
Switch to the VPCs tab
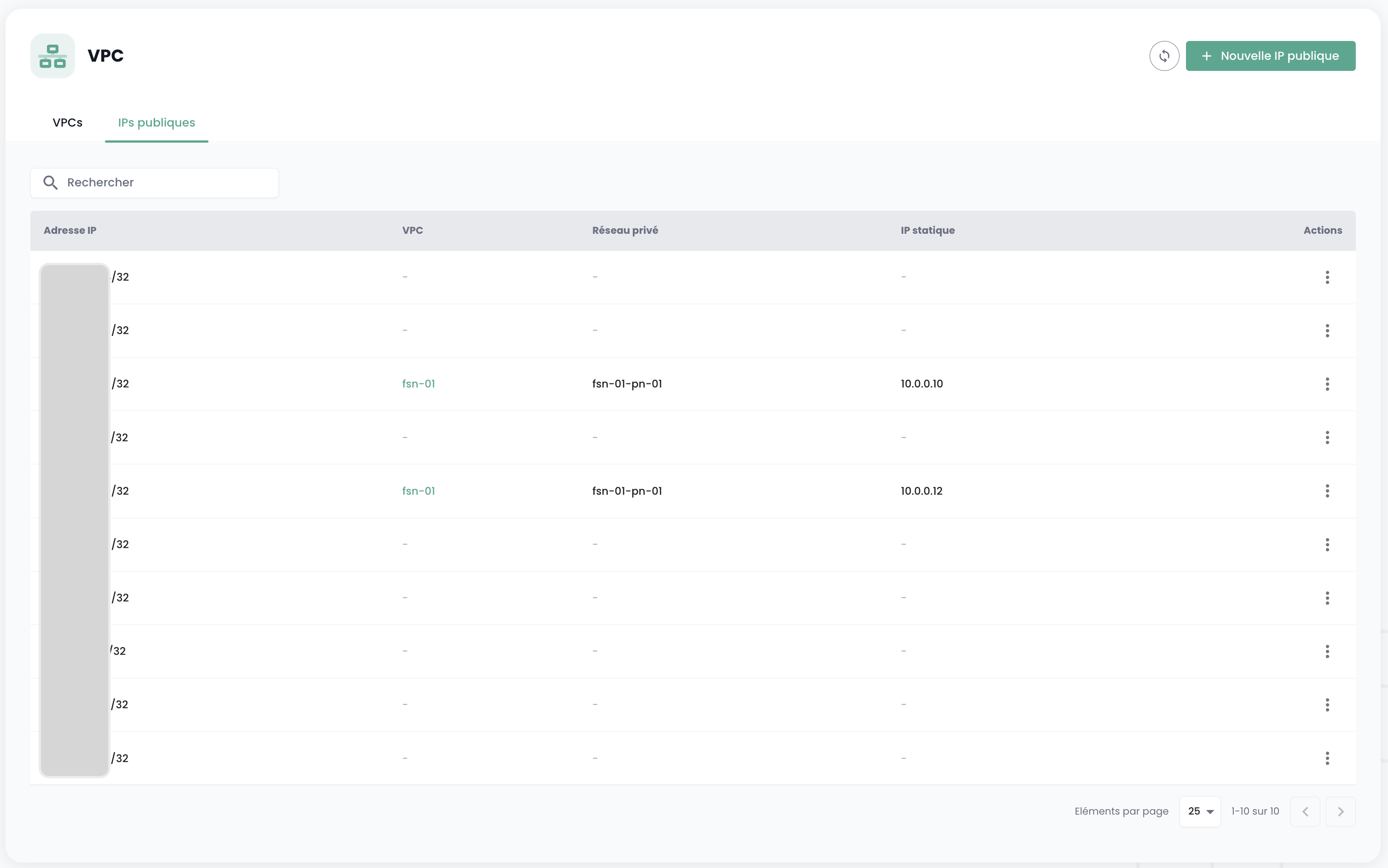click(67, 122)
